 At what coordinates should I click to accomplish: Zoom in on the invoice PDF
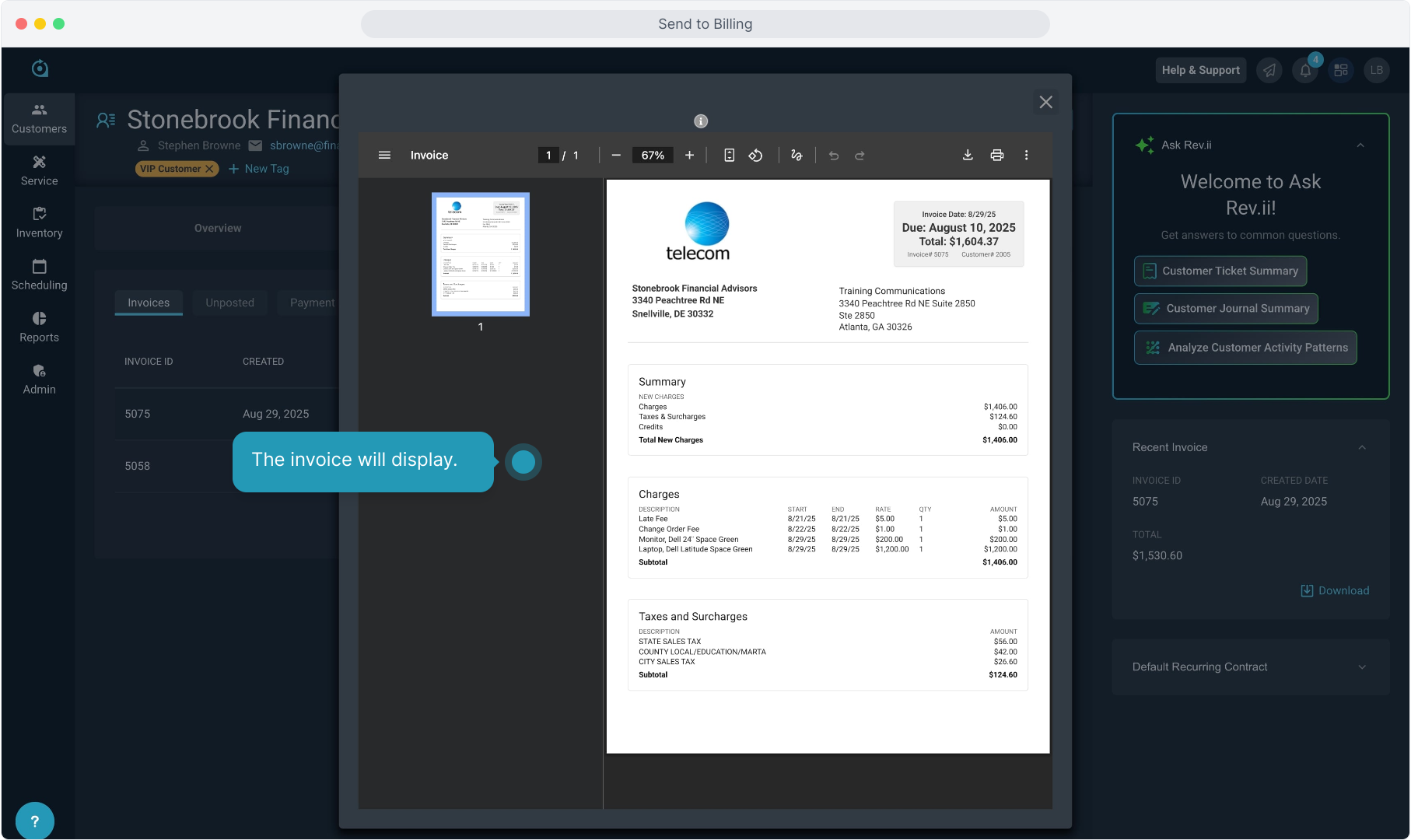689,156
